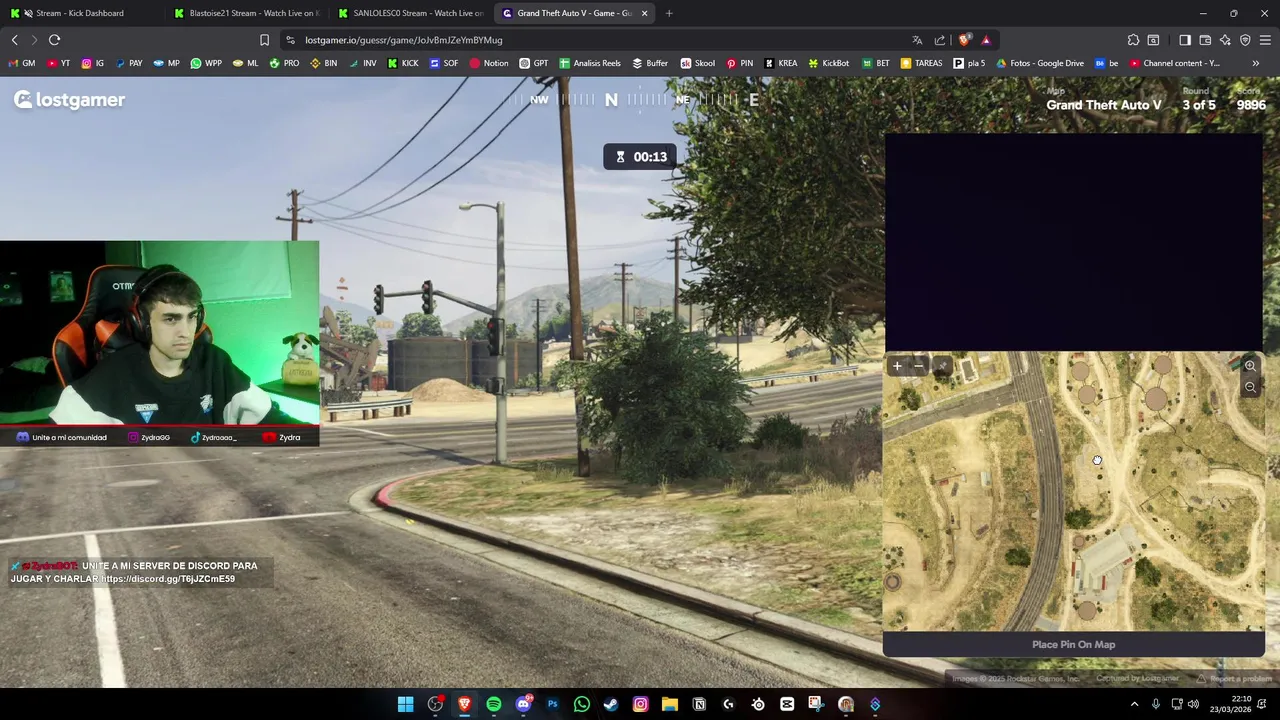
Task: Toggle the pin-map sticky icon
Action: (942, 366)
